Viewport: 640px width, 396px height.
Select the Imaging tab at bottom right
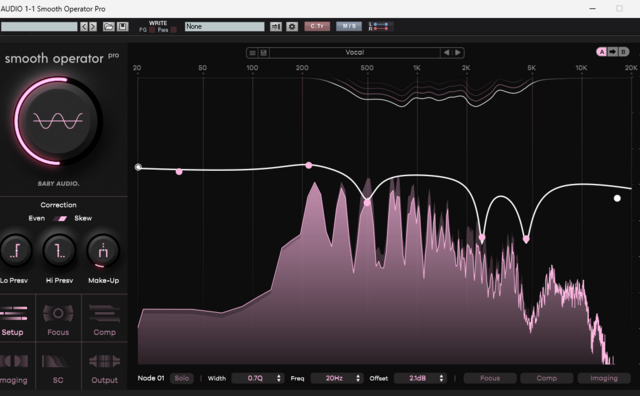pos(604,378)
